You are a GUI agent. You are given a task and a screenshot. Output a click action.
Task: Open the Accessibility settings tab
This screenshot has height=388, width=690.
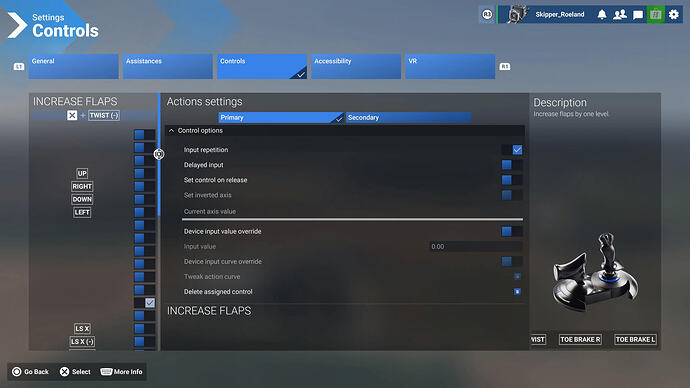point(356,66)
